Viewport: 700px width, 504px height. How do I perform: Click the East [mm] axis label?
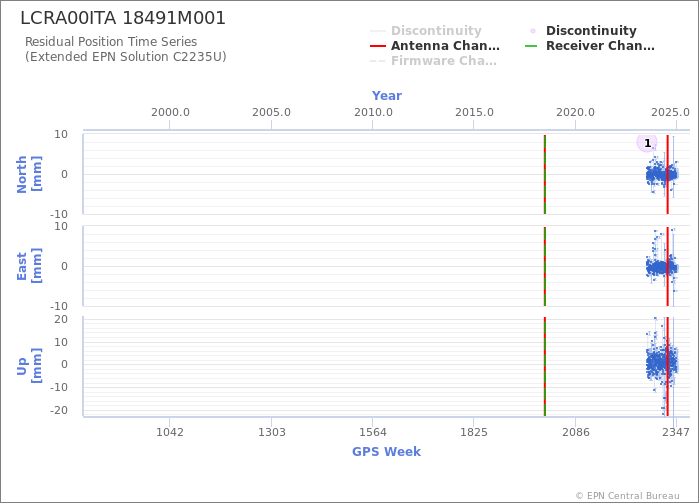coord(29,266)
